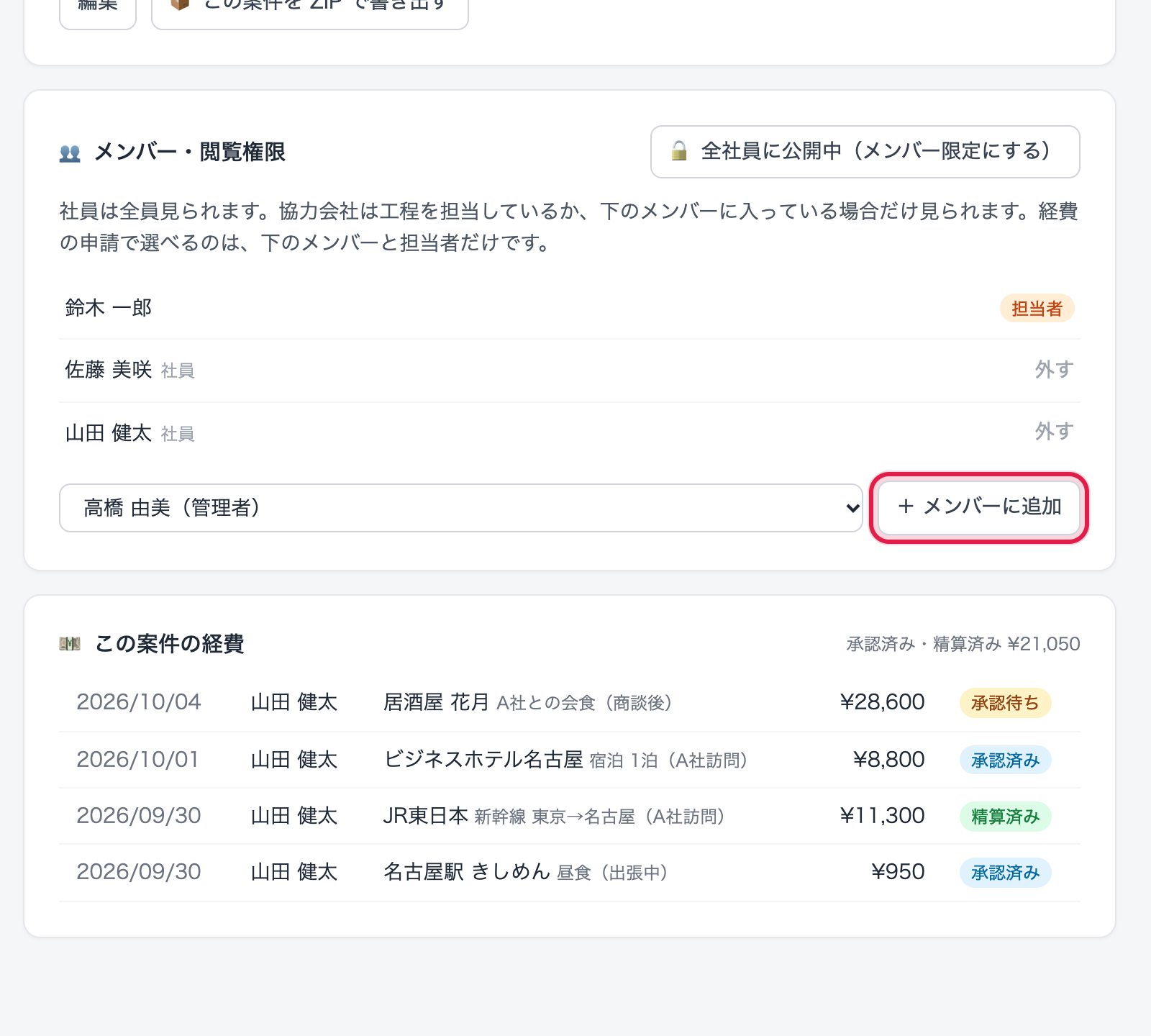Click the メンバー・閲覧権限 heading
Viewport: 1151px width, 1036px height.
[x=190, y=152]
